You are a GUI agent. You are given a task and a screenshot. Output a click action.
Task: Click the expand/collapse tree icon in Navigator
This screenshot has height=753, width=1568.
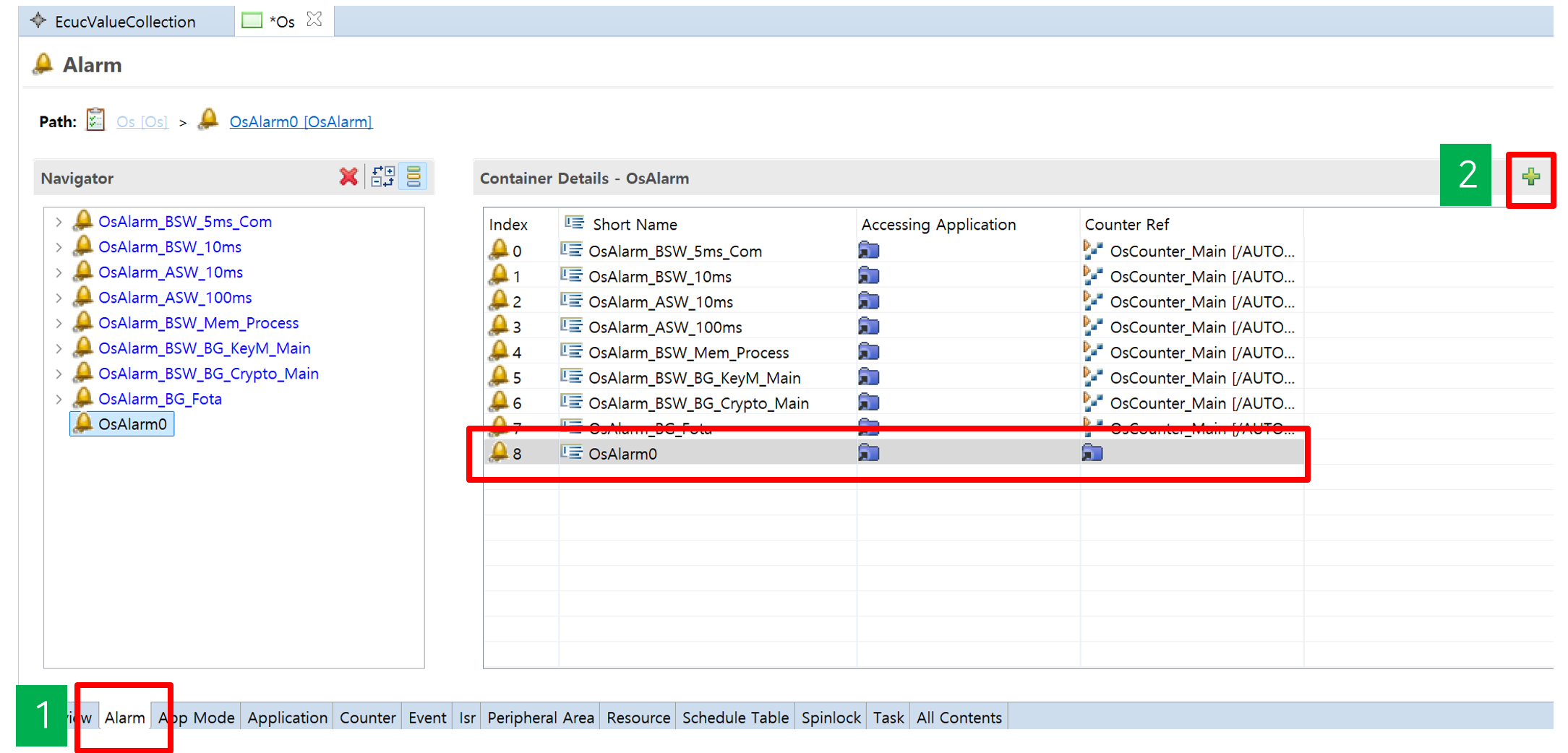(x=382, y=176)
